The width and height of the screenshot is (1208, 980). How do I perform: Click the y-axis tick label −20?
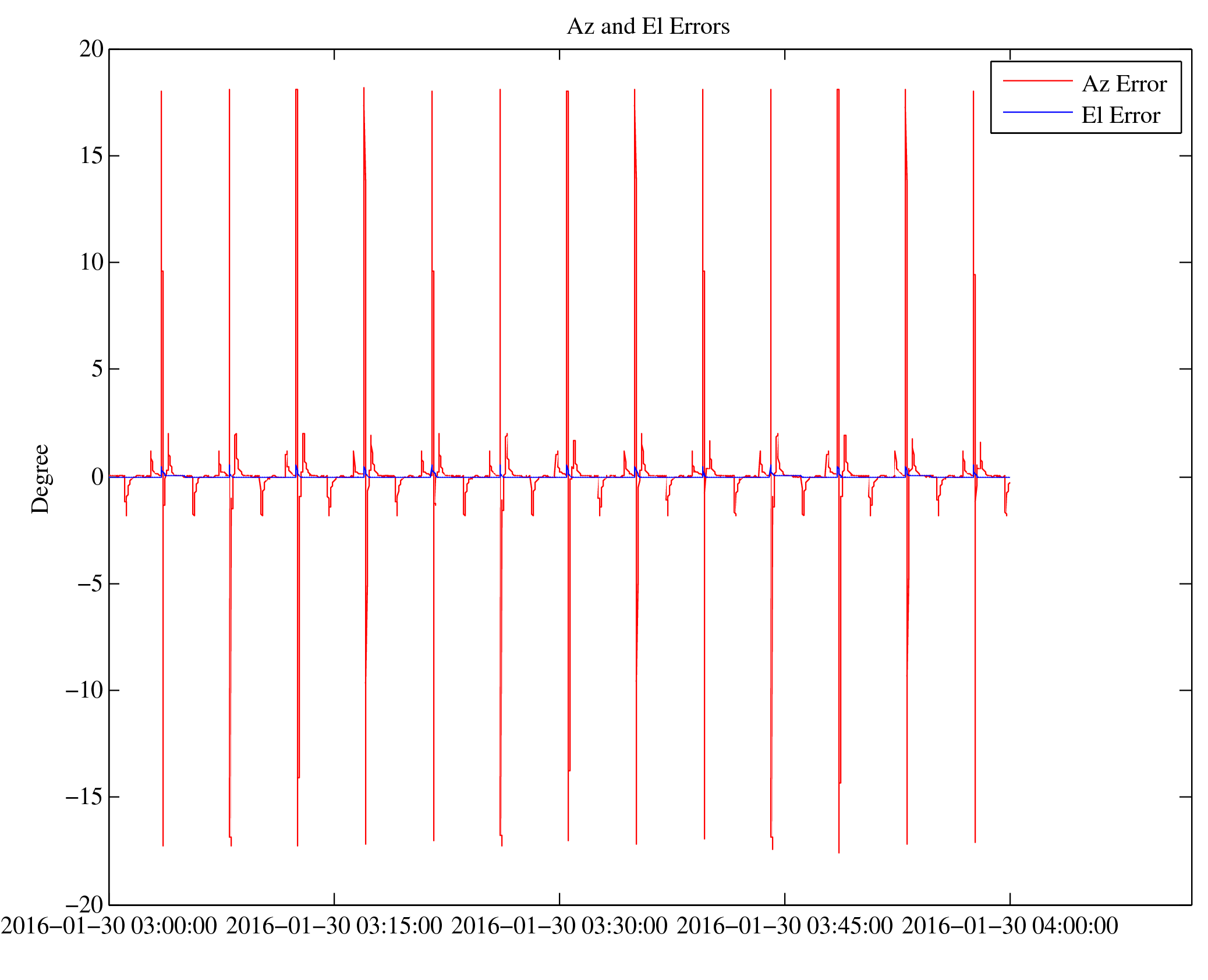tap(84, 904)
